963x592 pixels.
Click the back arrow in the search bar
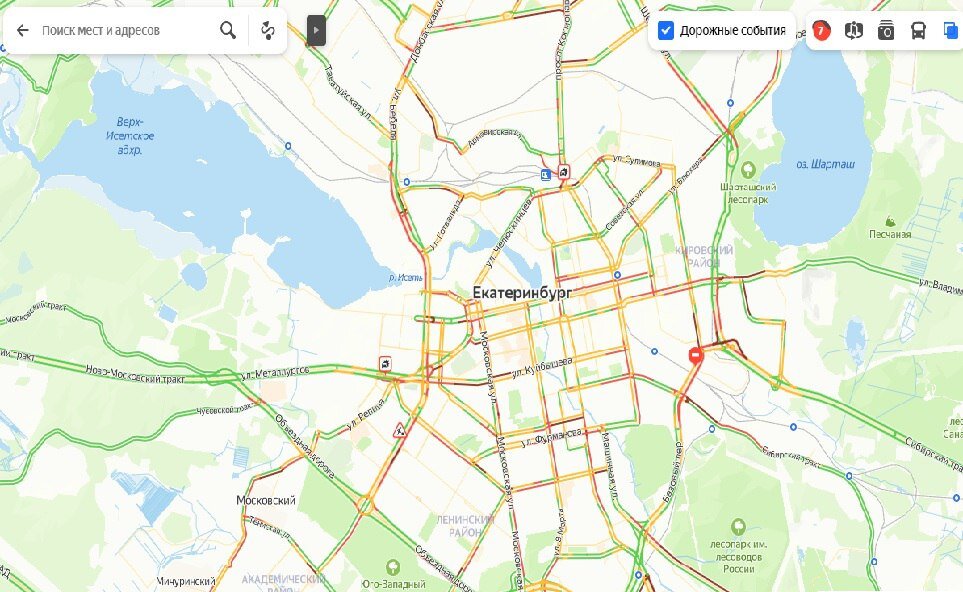pos(23,30)
